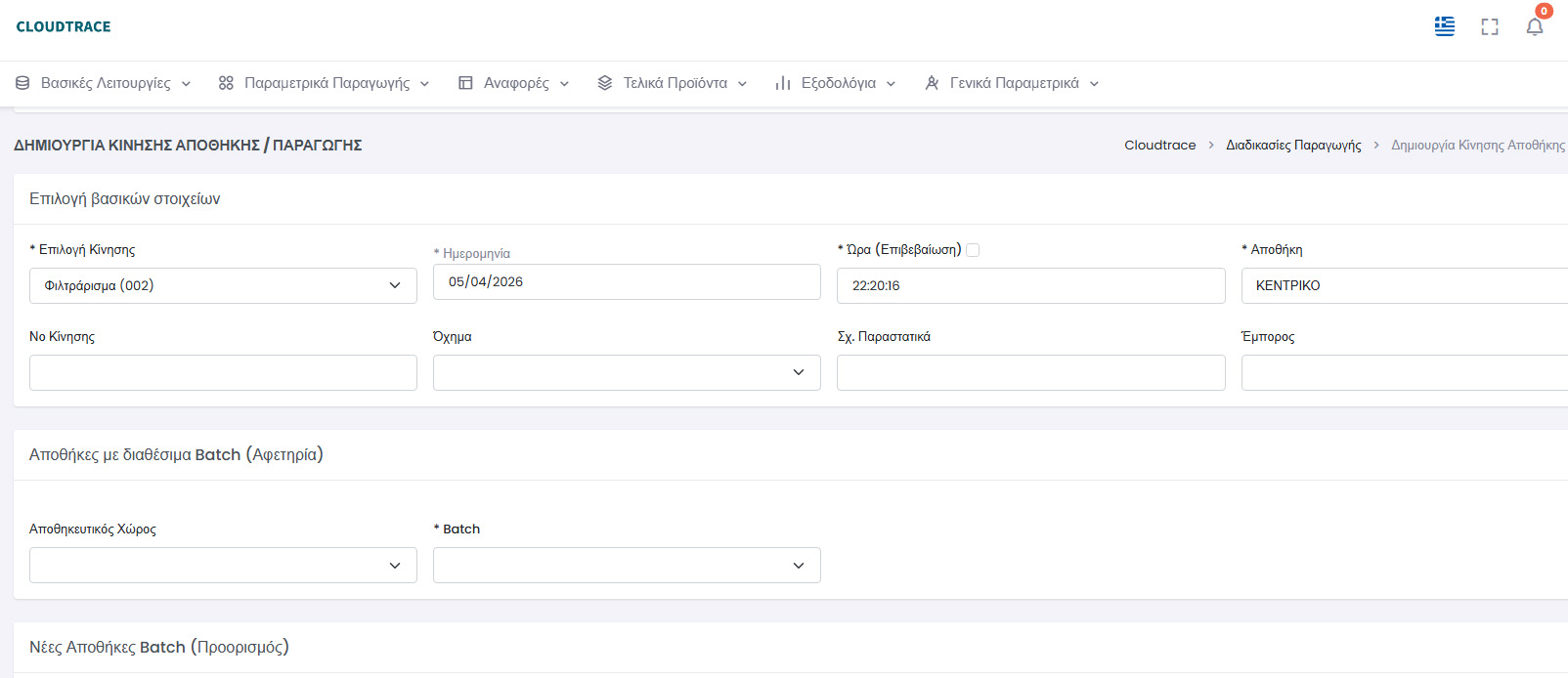Open the notifications bell
Image resolution: width=1568 pixels, height=678 pixels.
1534,27
